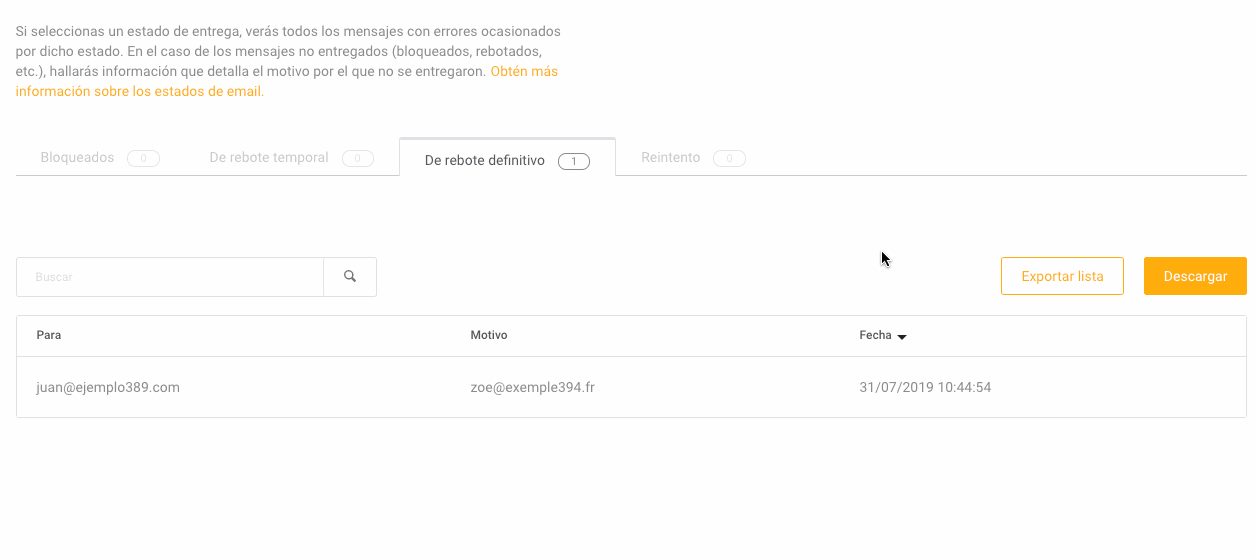
Task: Toggle sort using the Fecha arrow
Action: (902, 337)
